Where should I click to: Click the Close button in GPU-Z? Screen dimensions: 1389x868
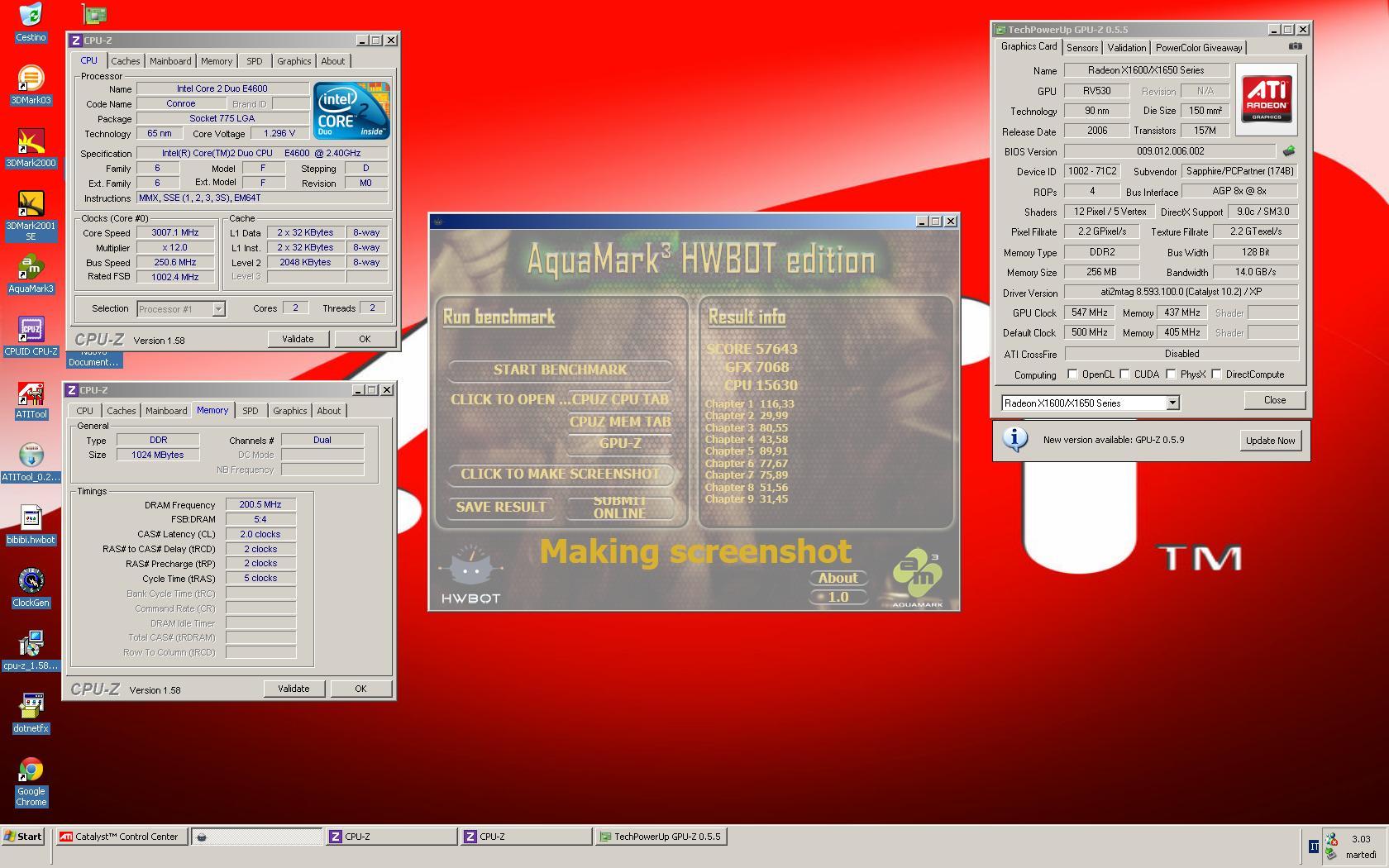coord(1275,400)
